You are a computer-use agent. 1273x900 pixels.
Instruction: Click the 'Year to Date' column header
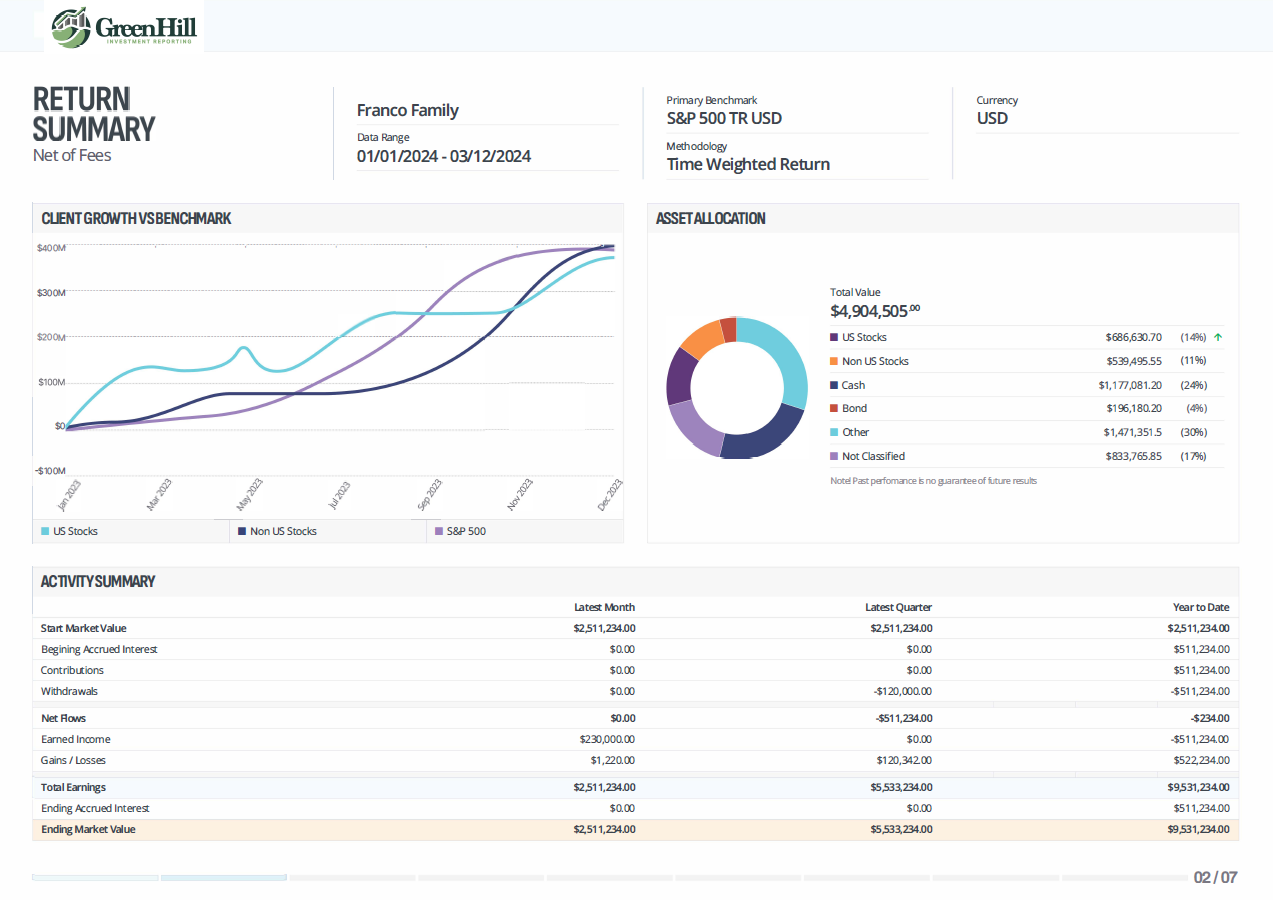1201,607
